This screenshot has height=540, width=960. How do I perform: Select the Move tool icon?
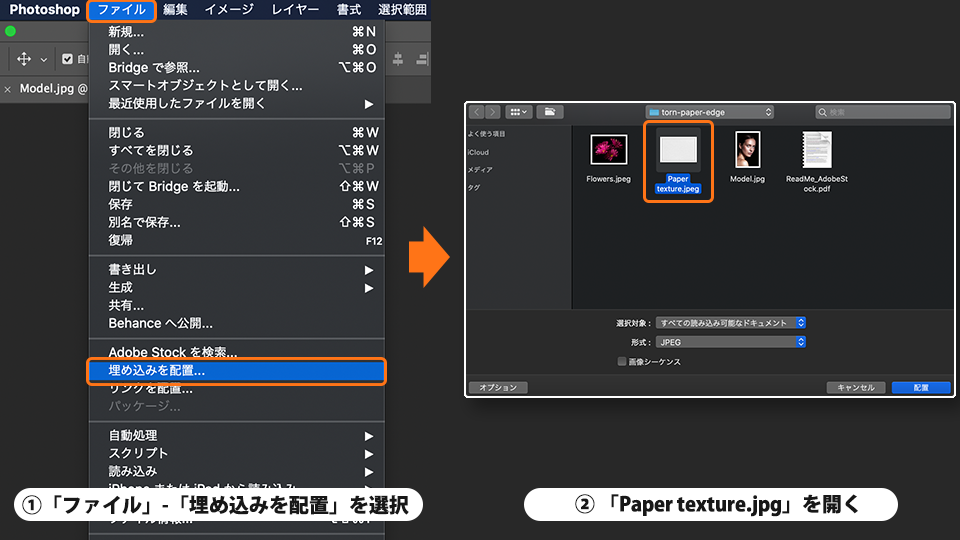(x=24, y=59)
